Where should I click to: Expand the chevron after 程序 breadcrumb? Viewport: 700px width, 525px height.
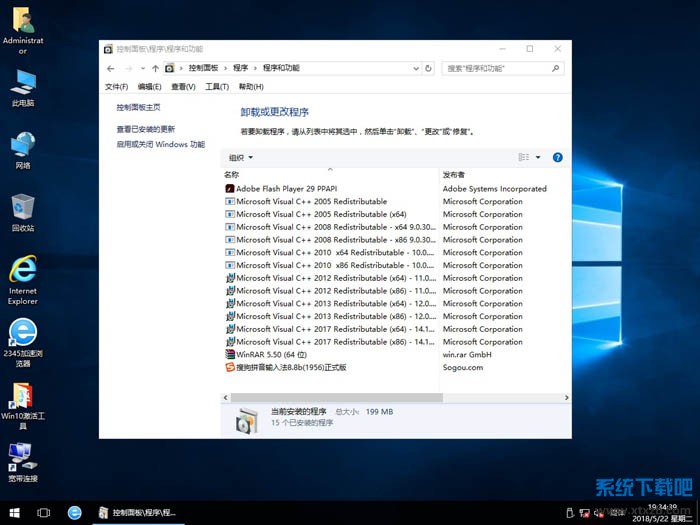click(255, 68)
